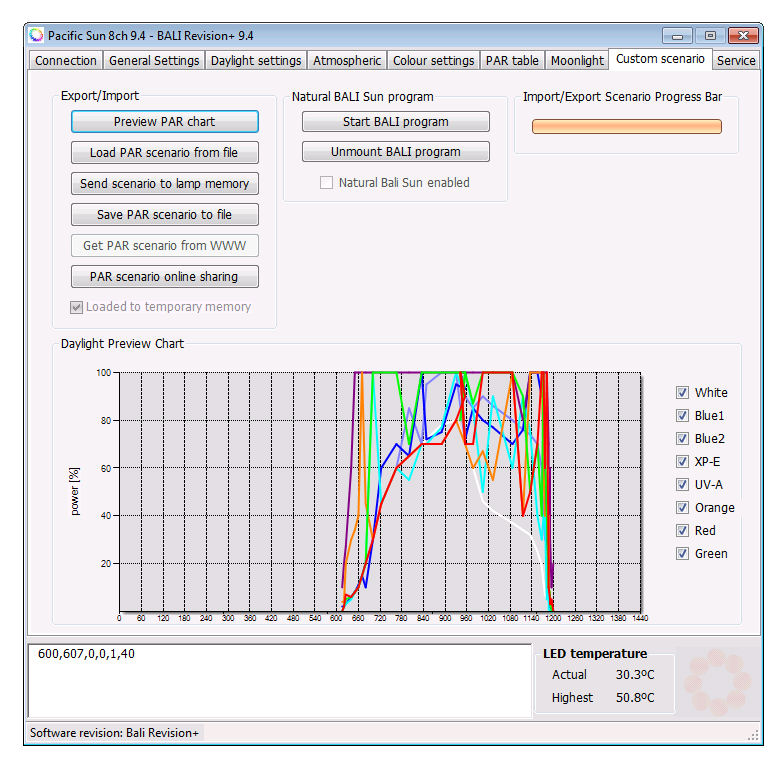
Task: Disable the UV-A channel in chart
Action: [683, 485]
